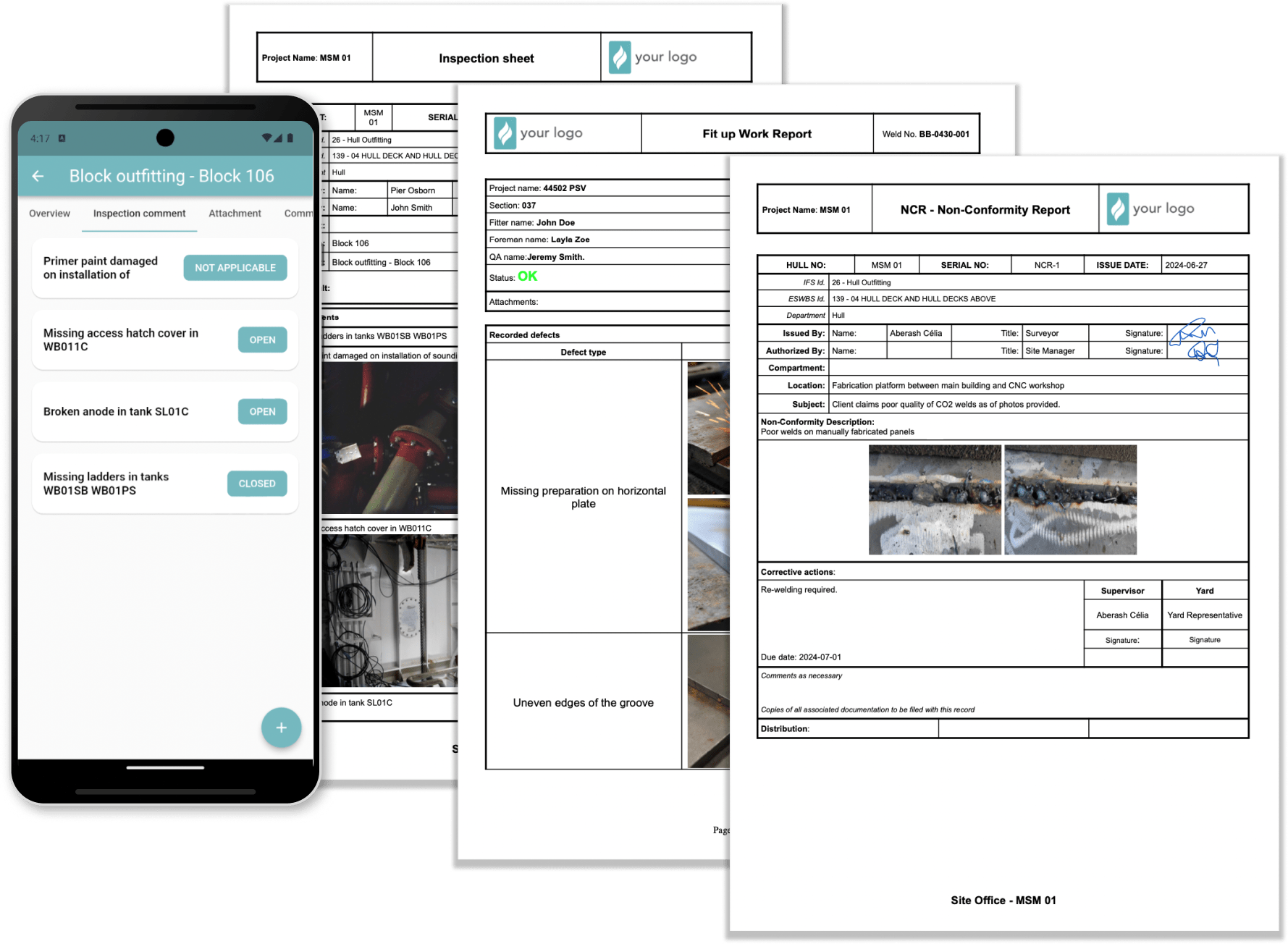Select the Inspection comment tab
This screenshot has width=1288, height=944.
point(138,213)
